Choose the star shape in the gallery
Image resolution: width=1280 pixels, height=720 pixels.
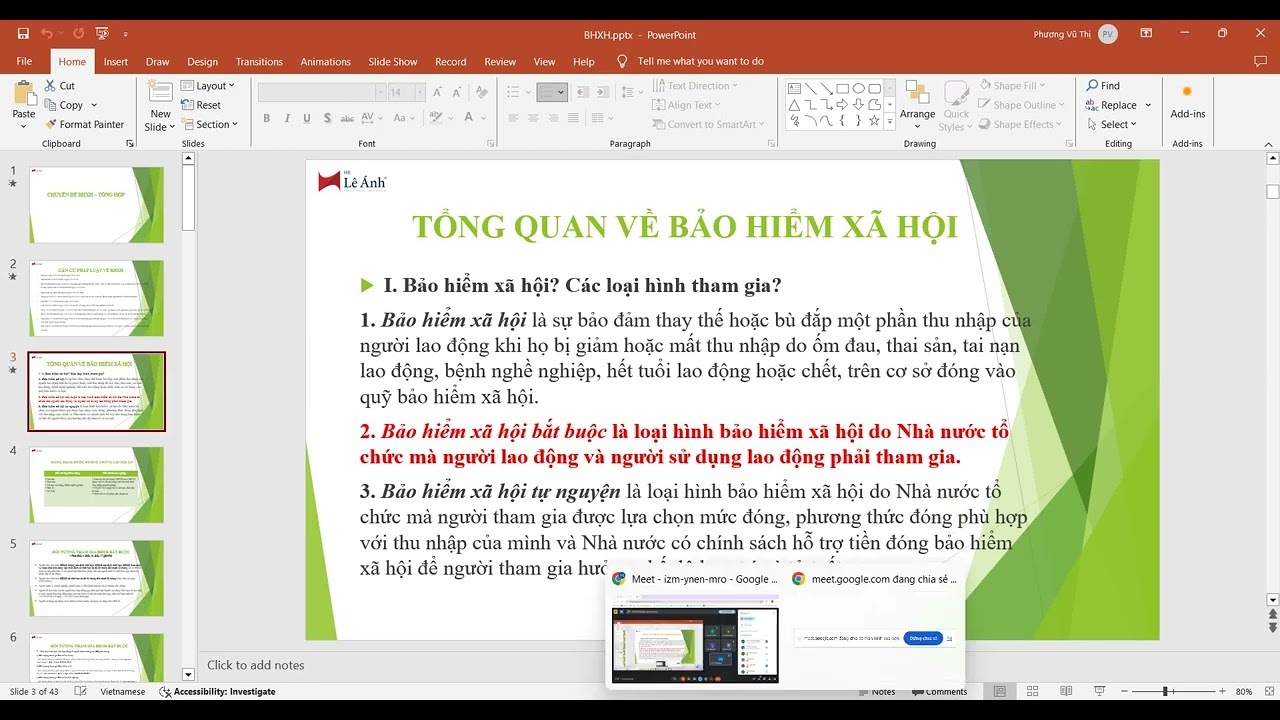[x=875, y=120]
